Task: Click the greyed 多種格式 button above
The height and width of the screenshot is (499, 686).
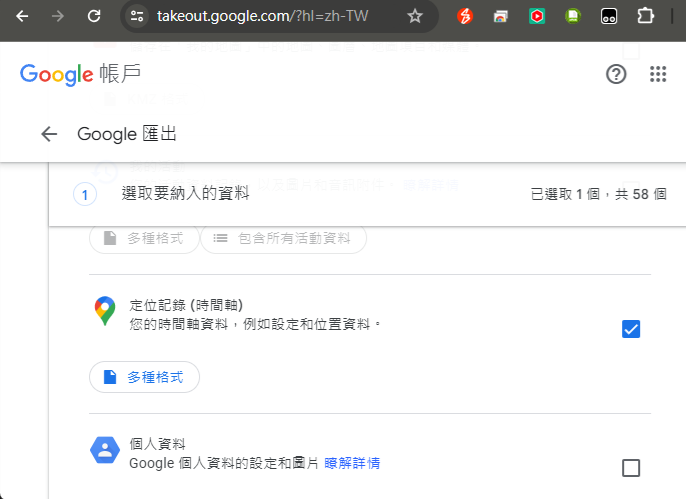Action: (144, 238)
